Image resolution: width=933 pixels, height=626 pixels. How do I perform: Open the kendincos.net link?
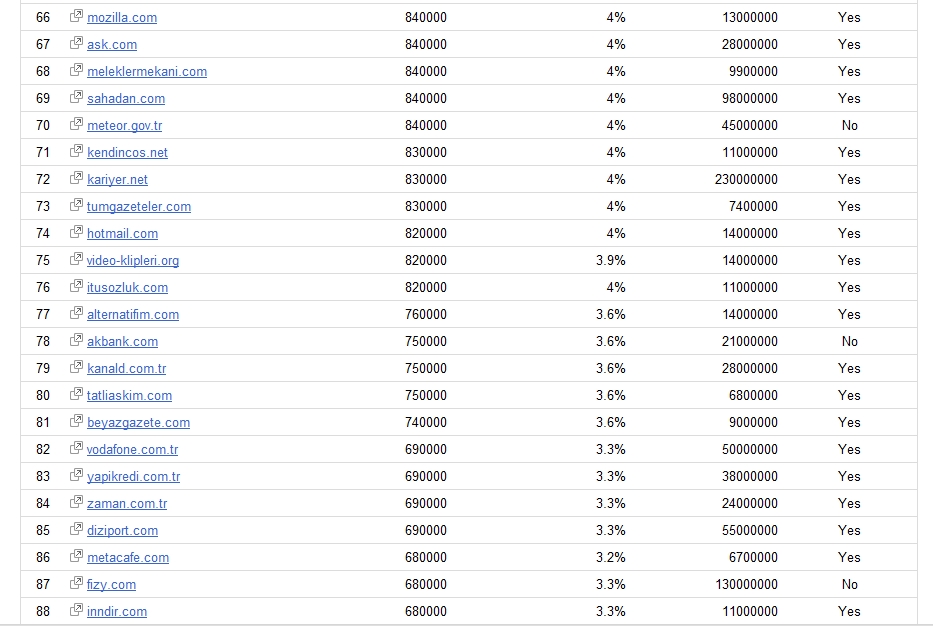pos(127,153)
